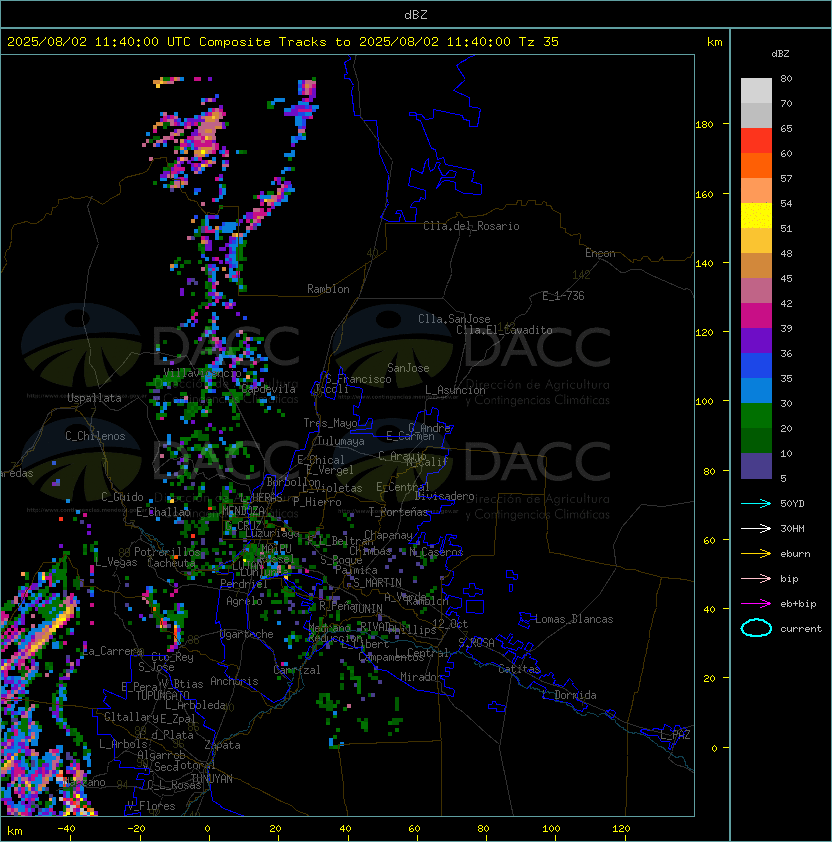Click the 'Clla.SanJose' place label

pyautogui.click(x=454, y=319)
